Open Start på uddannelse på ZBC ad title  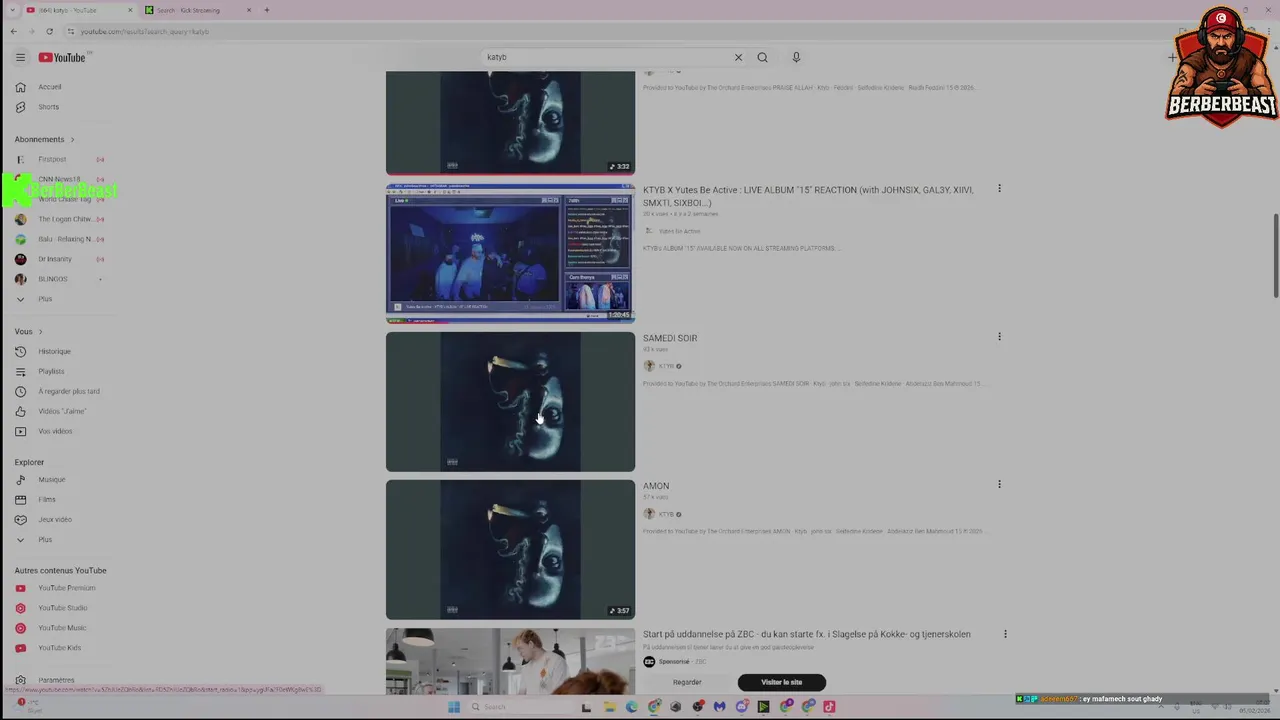coord(807,634)
